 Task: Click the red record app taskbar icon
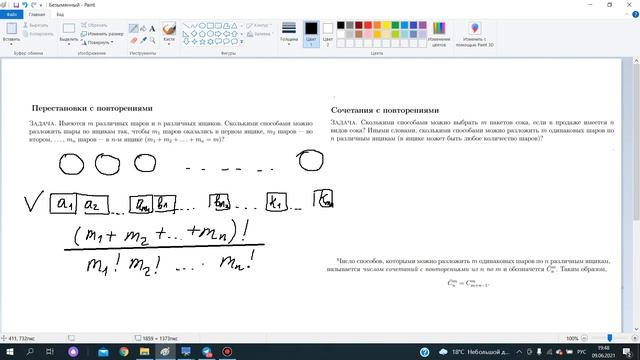point(227,351)
